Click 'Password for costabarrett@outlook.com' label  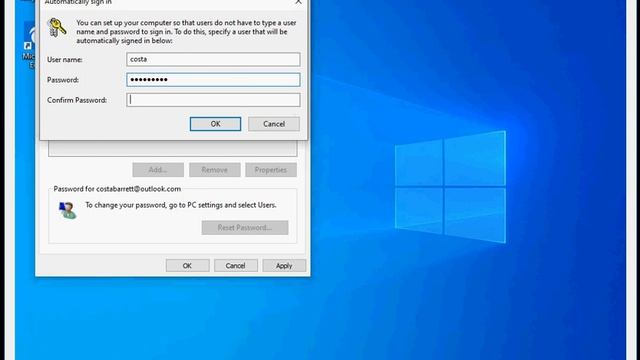(x=117, y=189)
